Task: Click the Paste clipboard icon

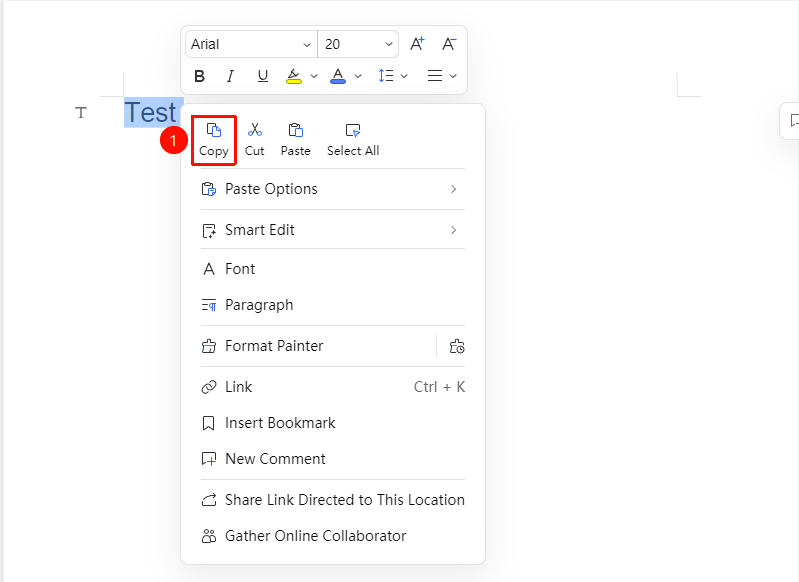Action: pos(296,130)
